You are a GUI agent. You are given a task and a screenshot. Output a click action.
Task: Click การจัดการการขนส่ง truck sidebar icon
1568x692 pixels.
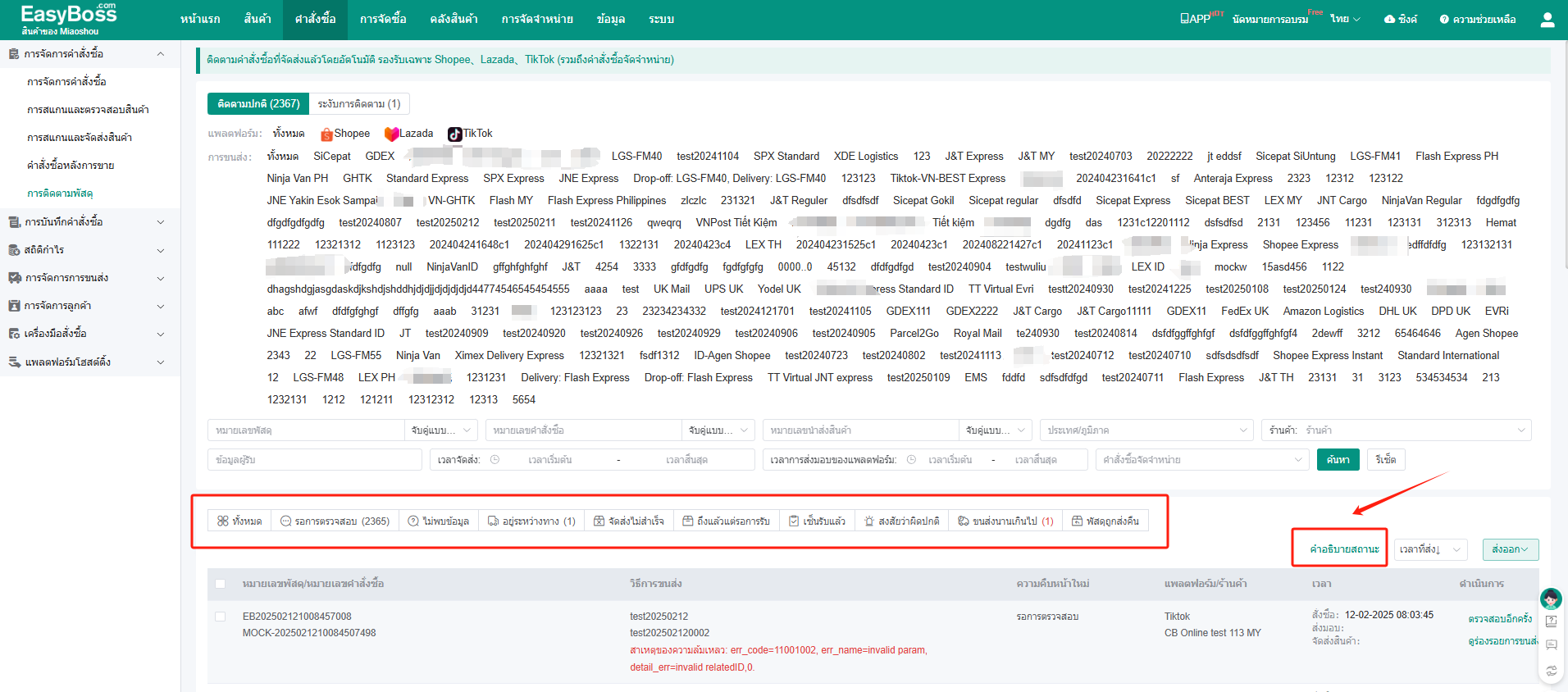(x=14, y=278)
